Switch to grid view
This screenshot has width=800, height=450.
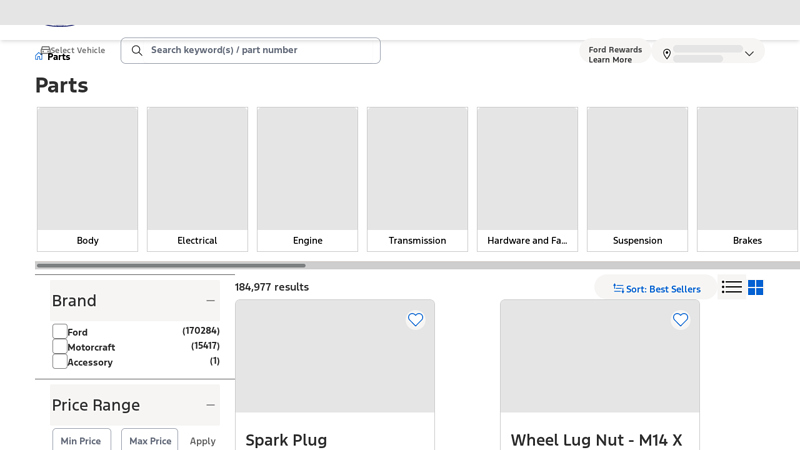pyautogui.click(x=756, y=287)
